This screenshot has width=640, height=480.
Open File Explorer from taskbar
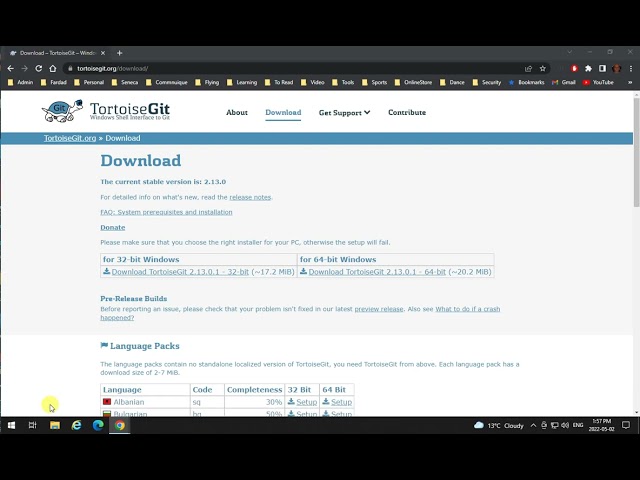click(55, 425)
